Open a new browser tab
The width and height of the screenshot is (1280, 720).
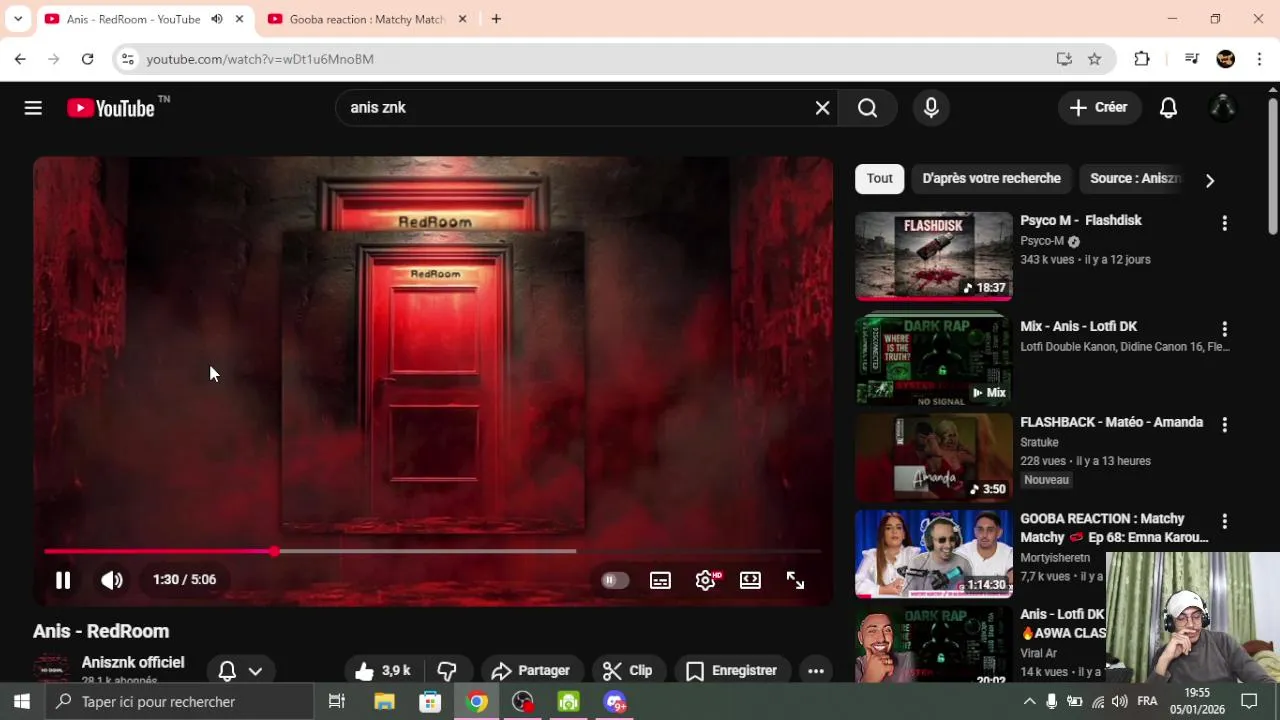coord(496,19)
